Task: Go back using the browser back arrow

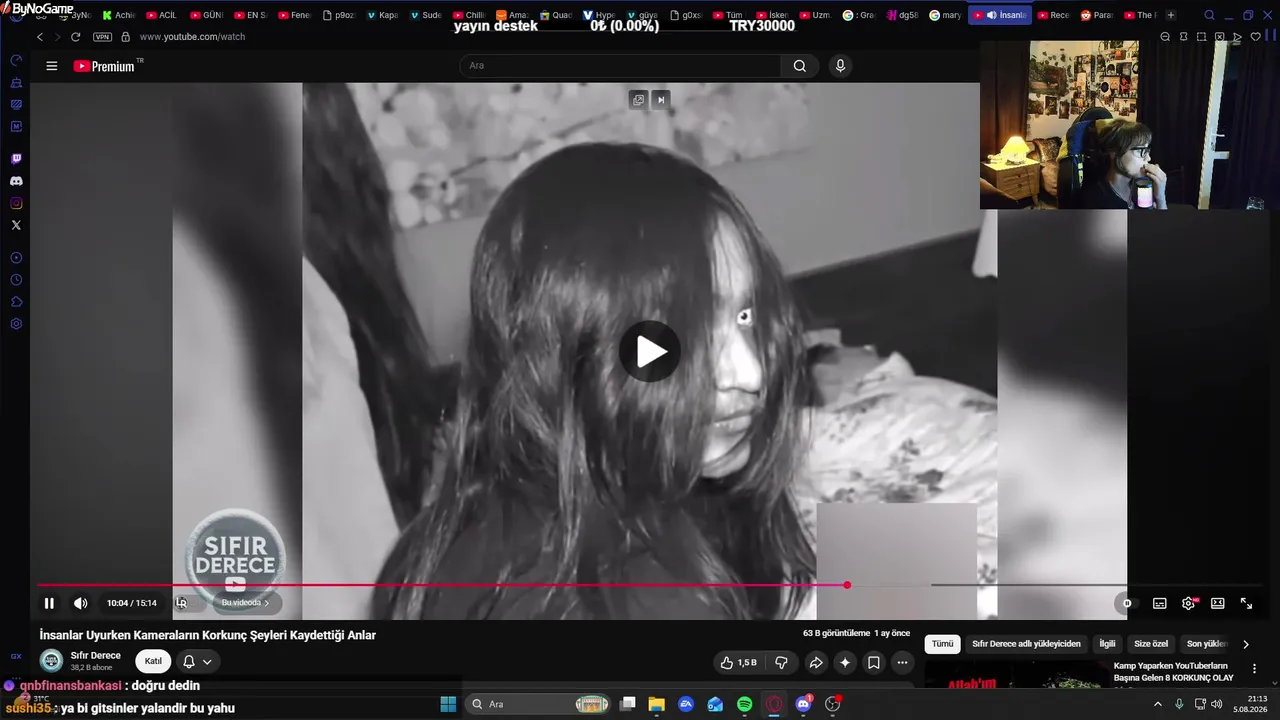Action: click(x=40, y=37)
